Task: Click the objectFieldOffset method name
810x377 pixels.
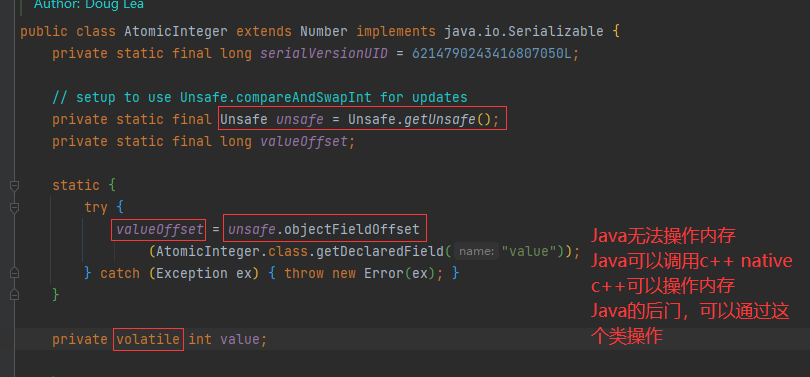Action: [x=352, y=230]
